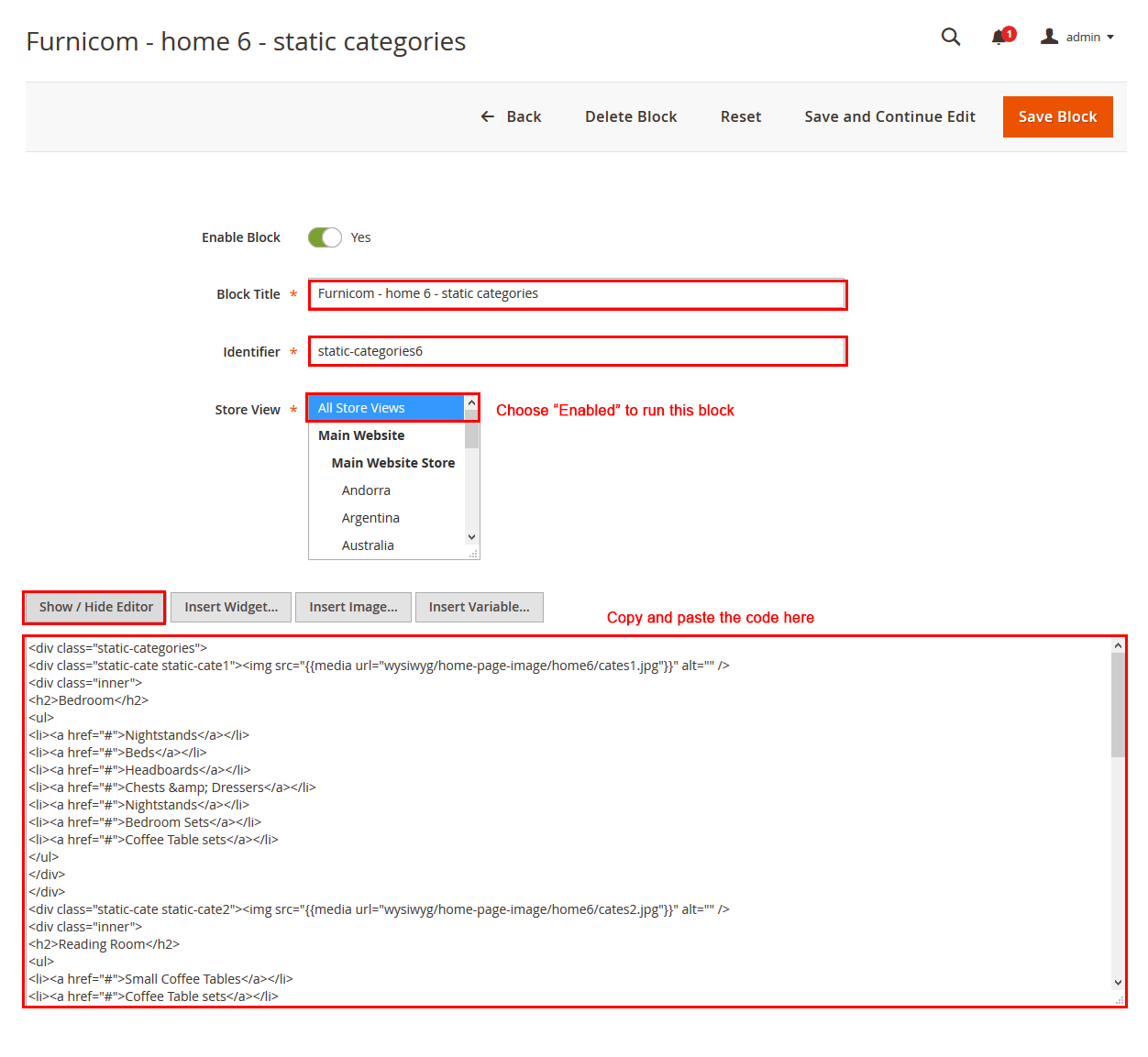Click into the Block Title field
This screenshot has width=1148, height=1057.
577,294
